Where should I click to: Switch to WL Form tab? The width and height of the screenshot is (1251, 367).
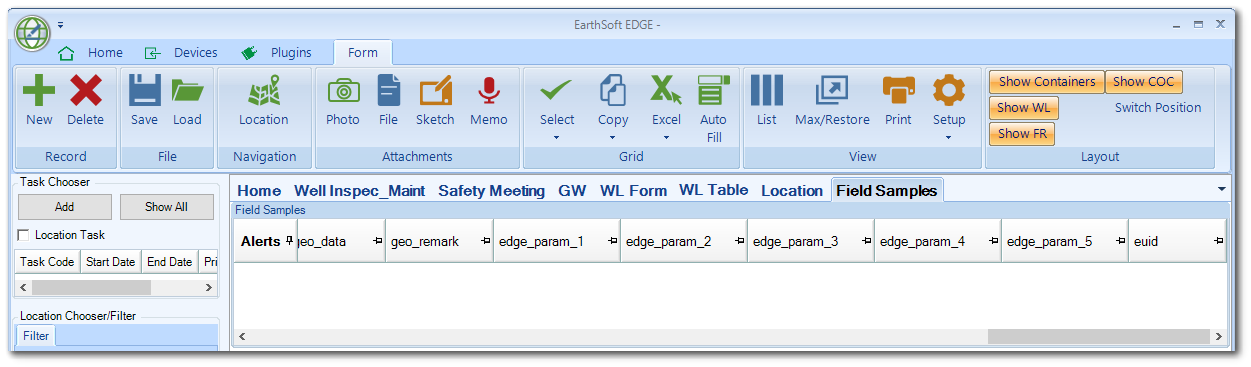[x=633, y=190]
